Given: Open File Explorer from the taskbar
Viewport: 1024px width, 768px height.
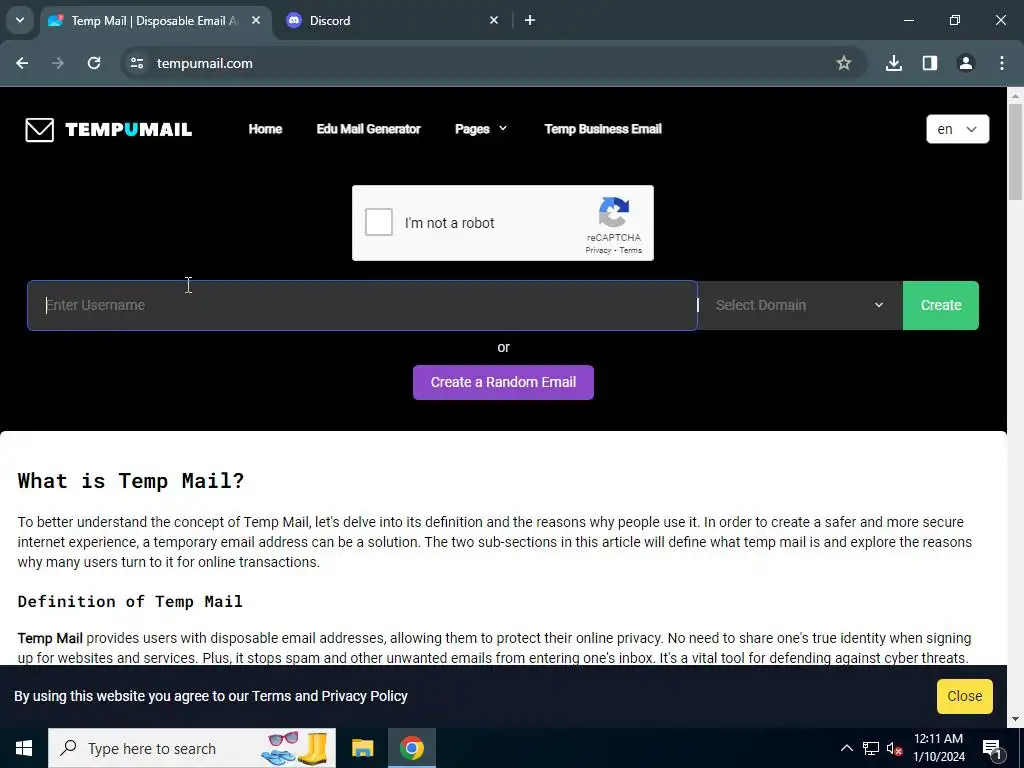Looking at the screenshot, I should pyautogui.click(x=362, y=748).
